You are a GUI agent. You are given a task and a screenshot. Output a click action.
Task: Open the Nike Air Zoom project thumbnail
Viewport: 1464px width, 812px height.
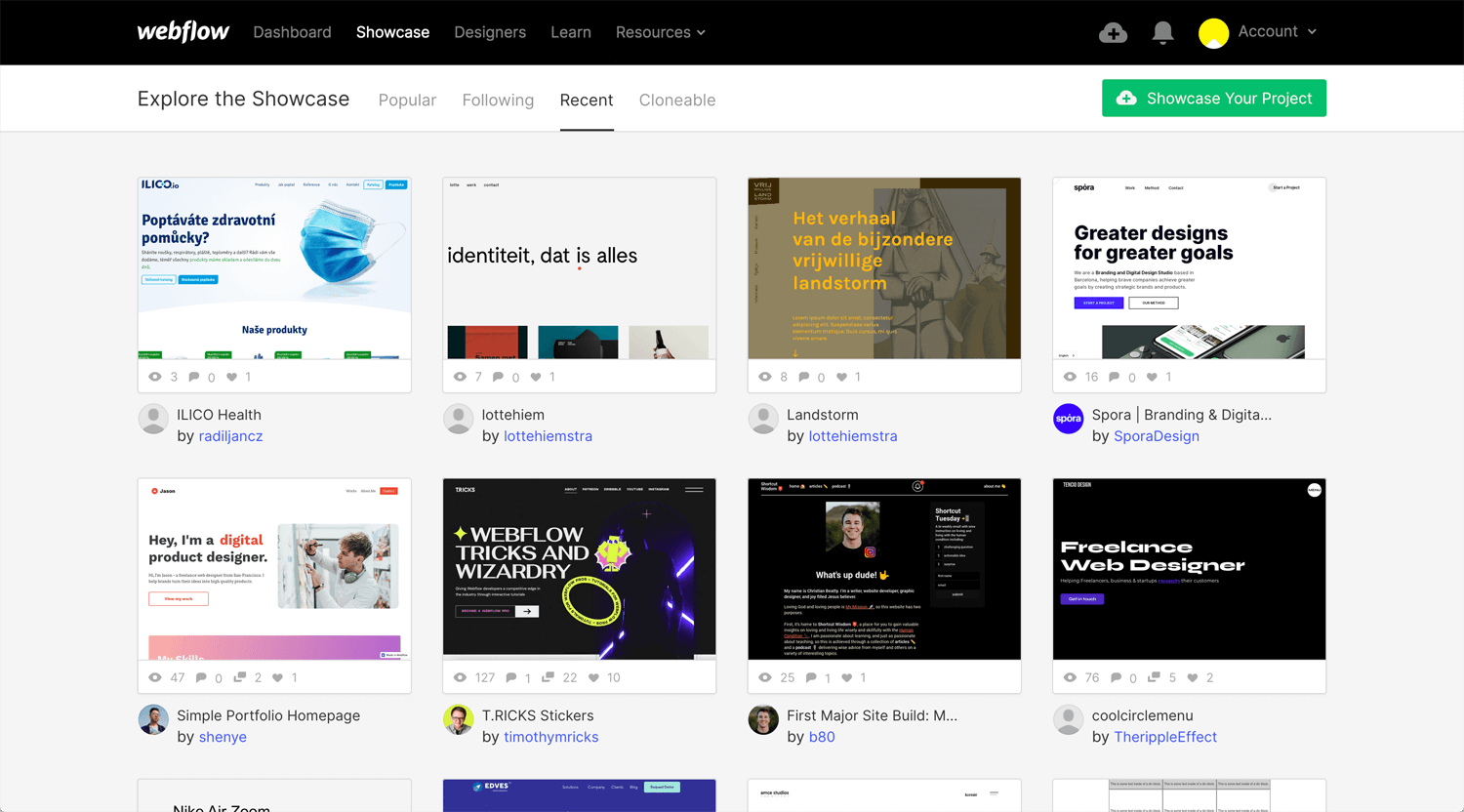(x=274, y=795)
